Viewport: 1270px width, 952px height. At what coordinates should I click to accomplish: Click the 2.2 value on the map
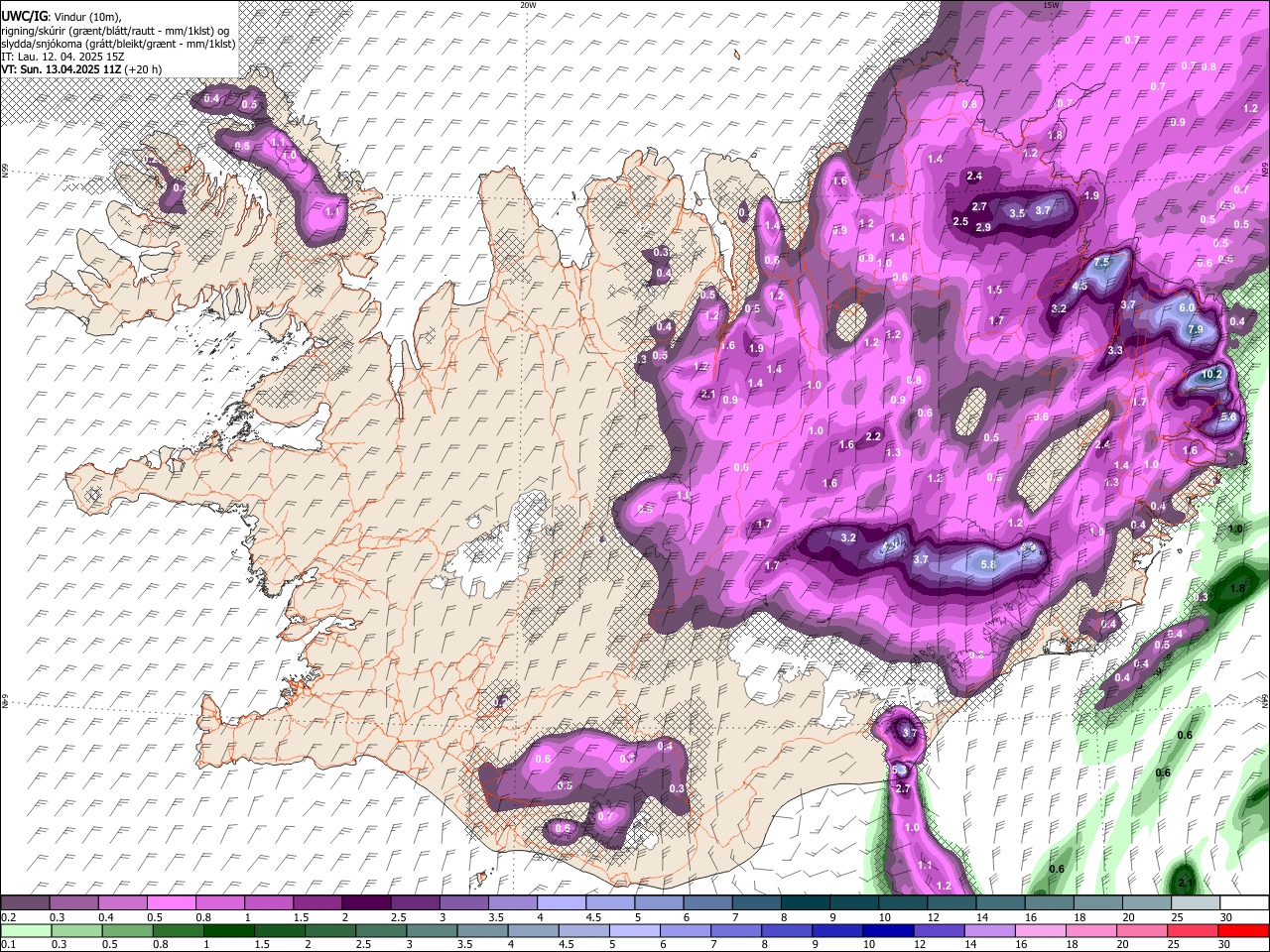coord(874,436)
